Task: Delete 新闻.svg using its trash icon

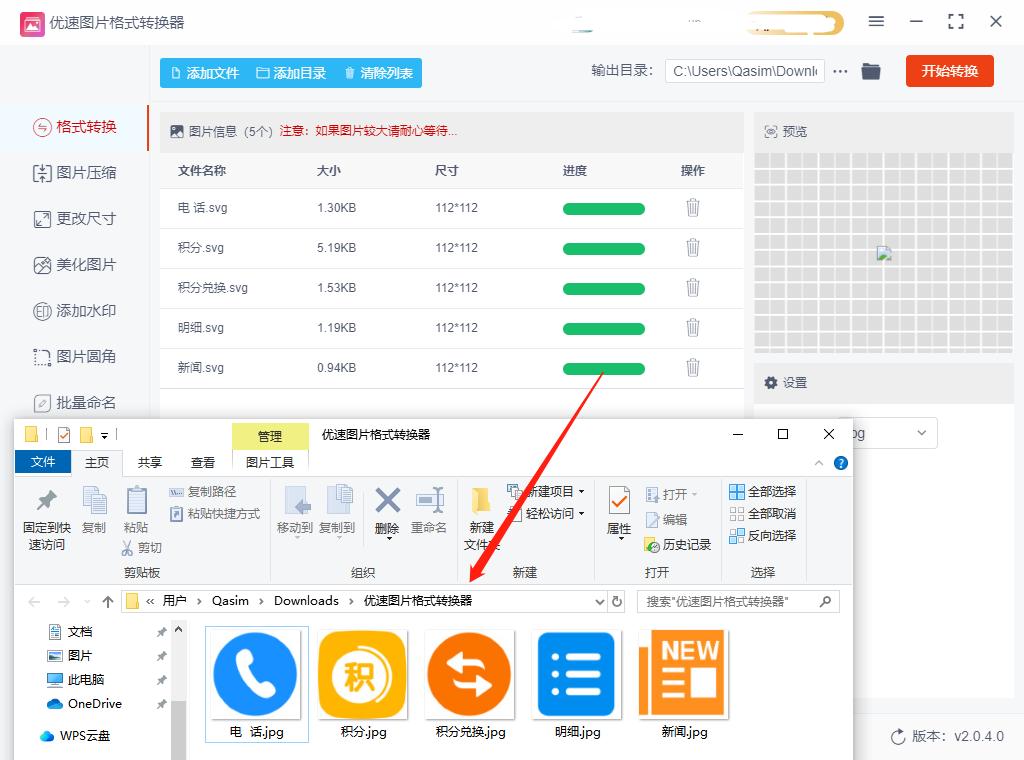Action: pyautogui.click(x=693, y=368)
